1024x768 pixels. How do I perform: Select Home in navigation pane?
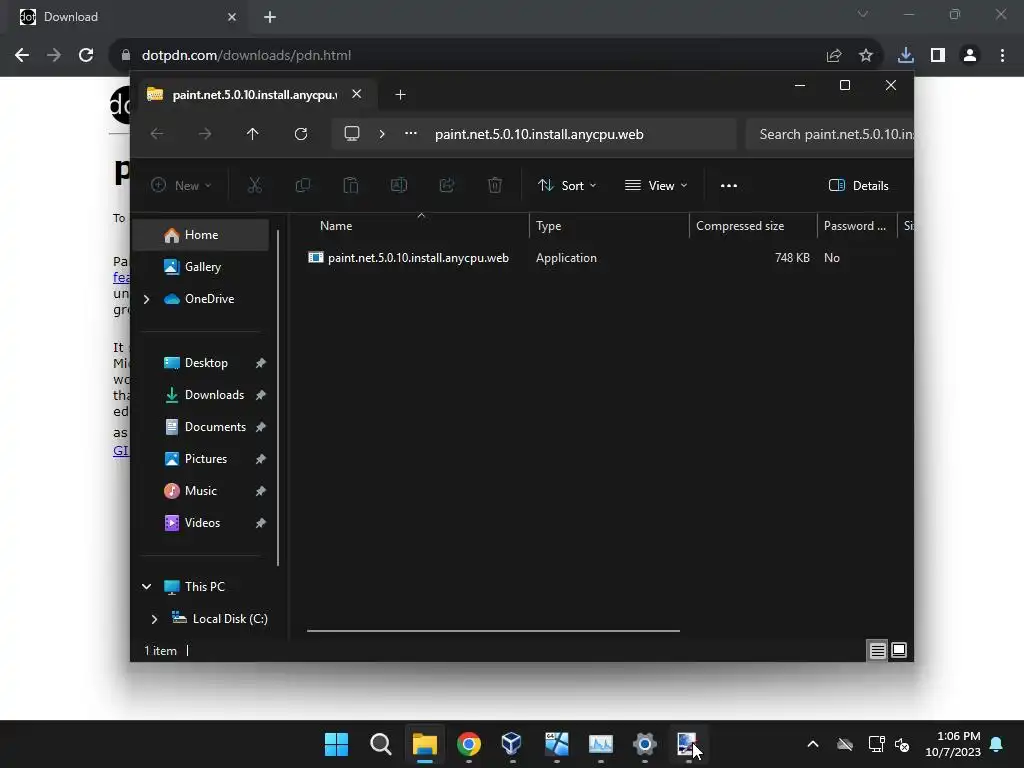pos(201,234)
